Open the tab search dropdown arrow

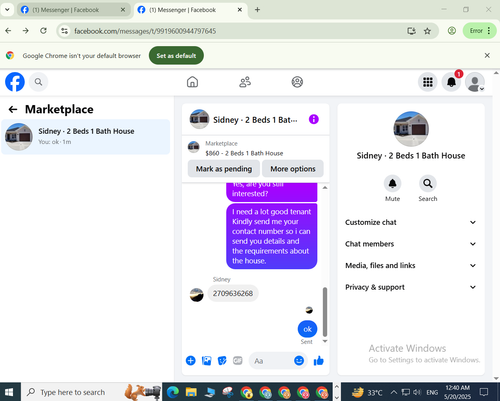pyautogui.click(x=7, y=10)
